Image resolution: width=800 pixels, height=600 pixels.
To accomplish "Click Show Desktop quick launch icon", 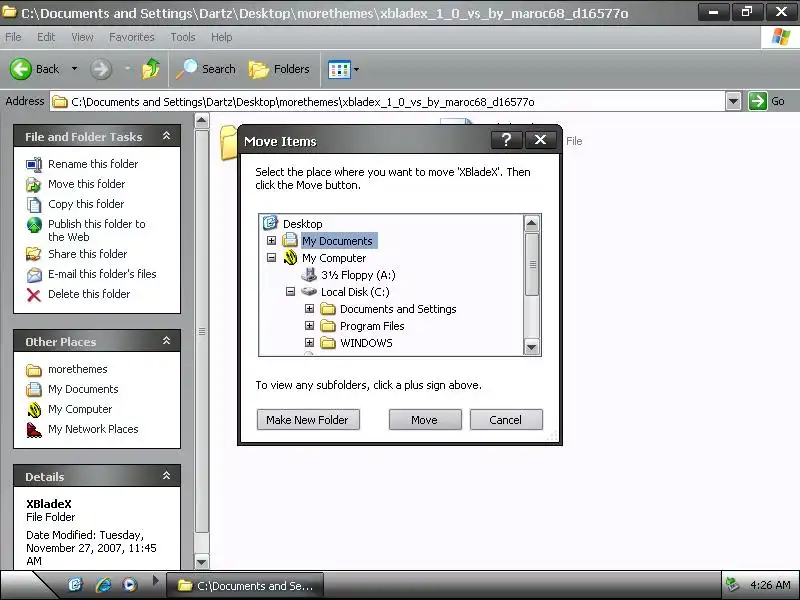I will [75, 585].
